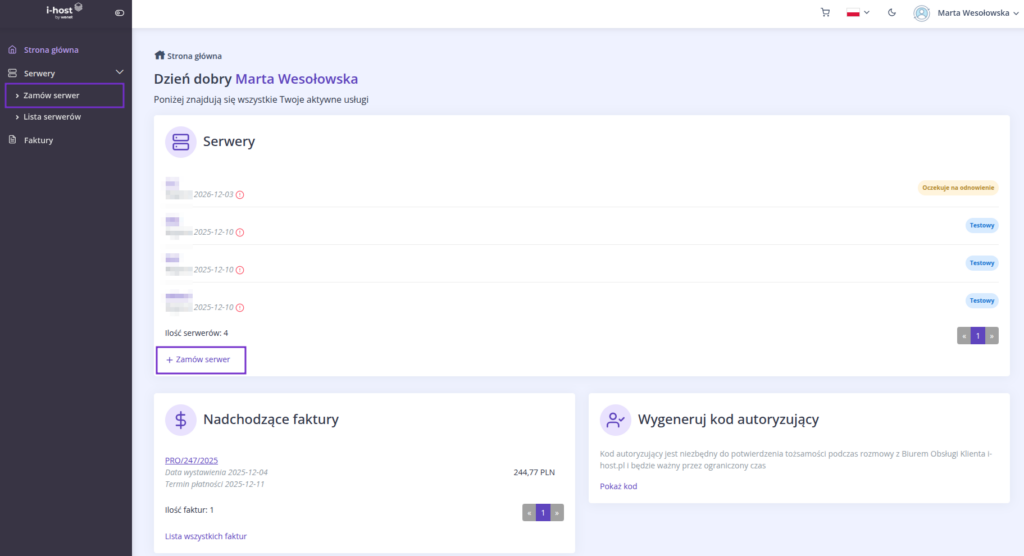
Task: Open invoice PRO/247/2025 link
Action: 190,460
